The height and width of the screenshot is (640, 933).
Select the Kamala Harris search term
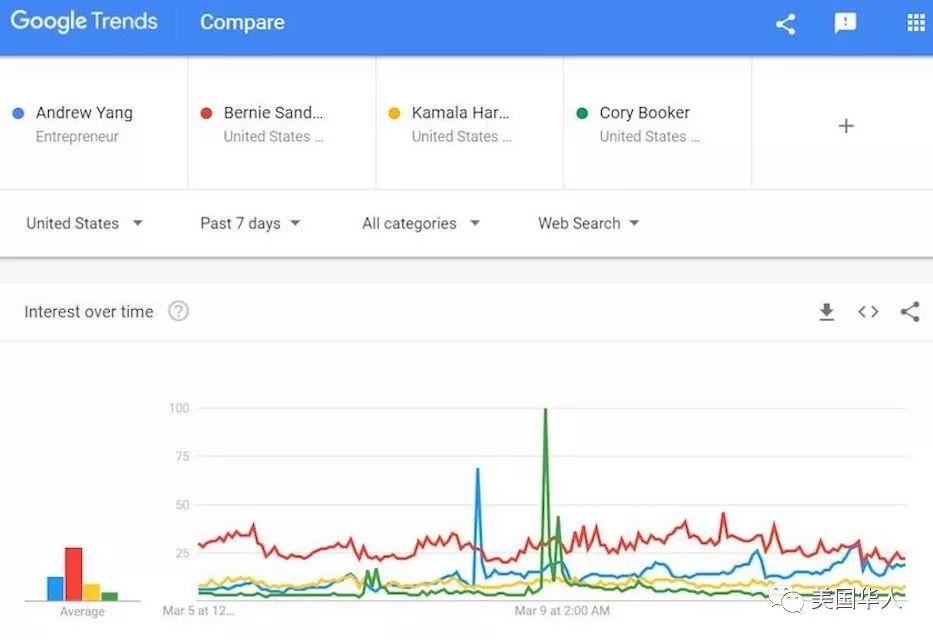461,113
